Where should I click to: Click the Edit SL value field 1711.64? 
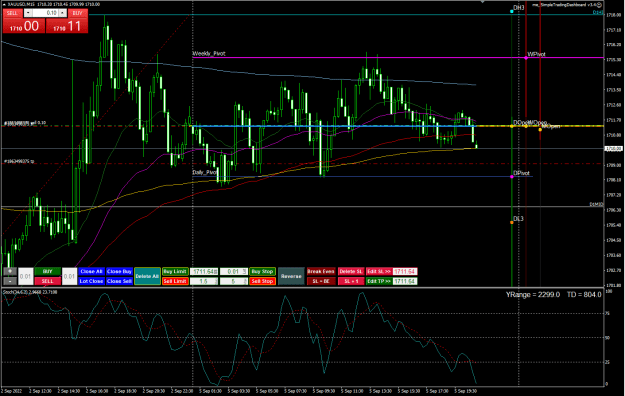point(405,272)
